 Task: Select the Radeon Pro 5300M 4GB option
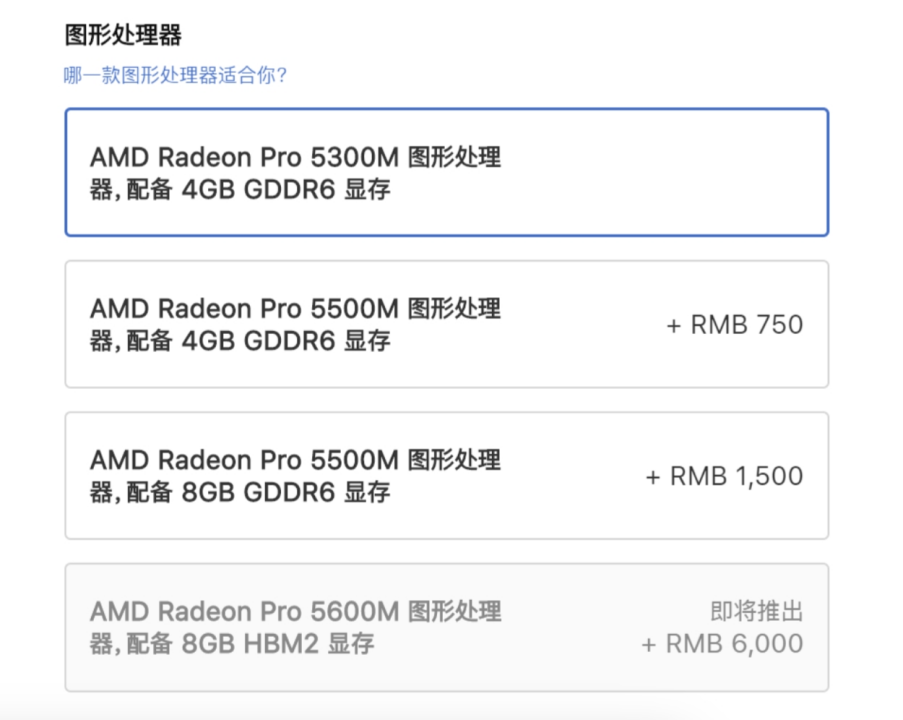tap(446, 172)
